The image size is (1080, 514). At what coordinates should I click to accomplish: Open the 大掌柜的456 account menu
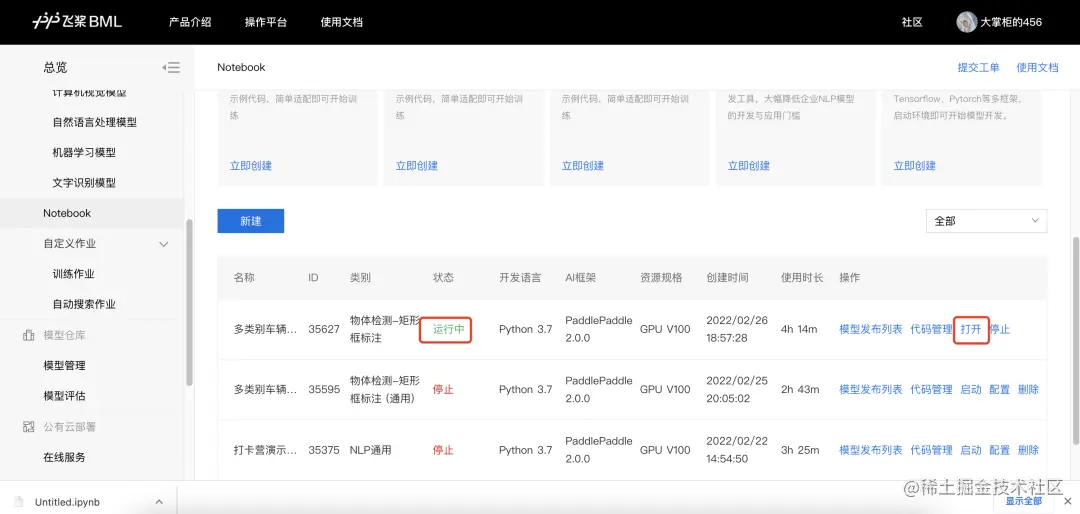coord(1010,22)
